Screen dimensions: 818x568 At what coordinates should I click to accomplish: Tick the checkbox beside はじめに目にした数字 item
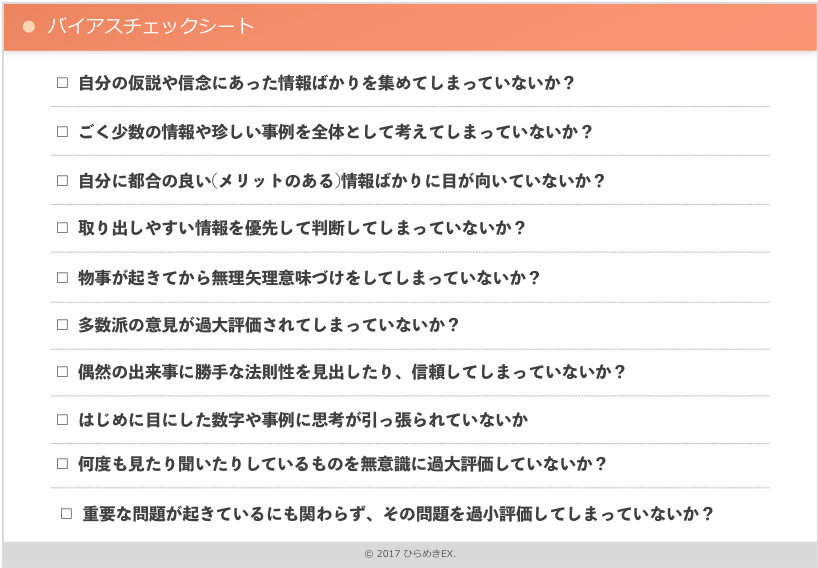click(62, 419)
